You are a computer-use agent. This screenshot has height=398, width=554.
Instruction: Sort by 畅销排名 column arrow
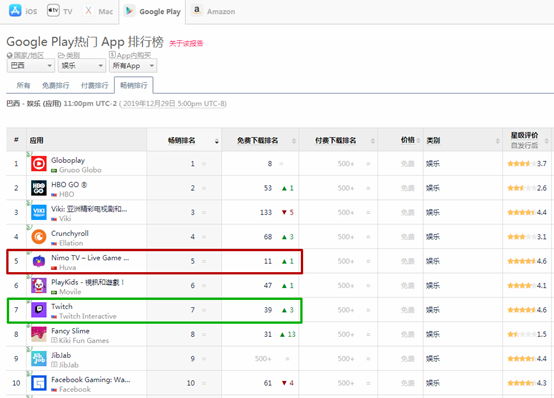click(x=217, y=141)
